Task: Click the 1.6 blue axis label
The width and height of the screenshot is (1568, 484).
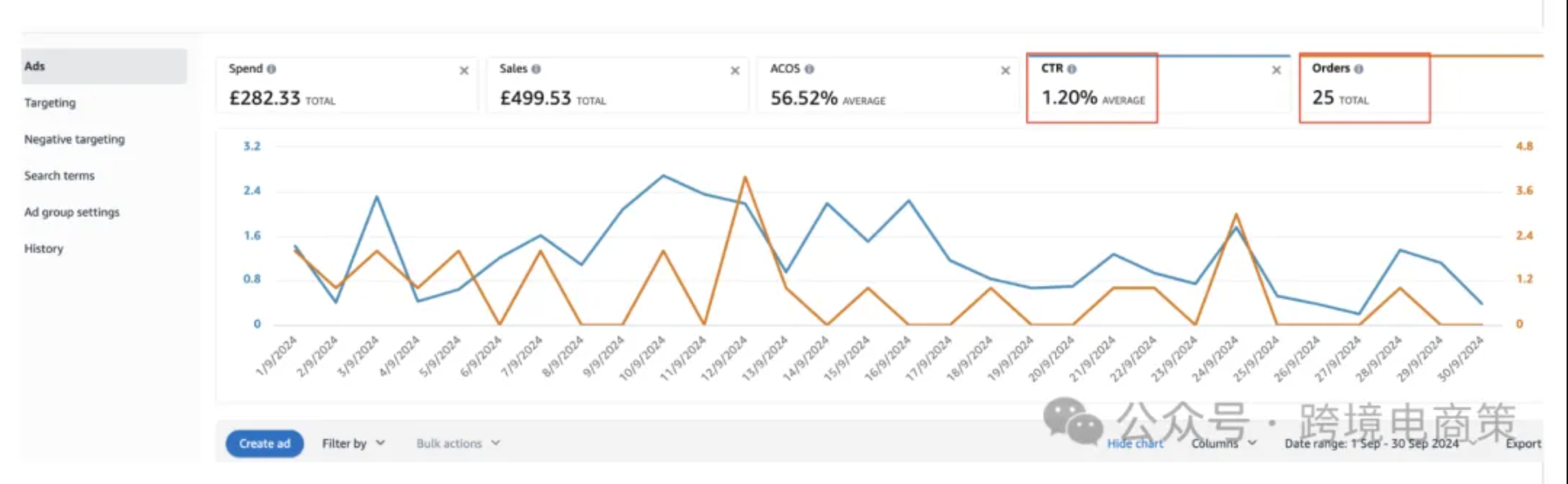Action: coord(251,235)
